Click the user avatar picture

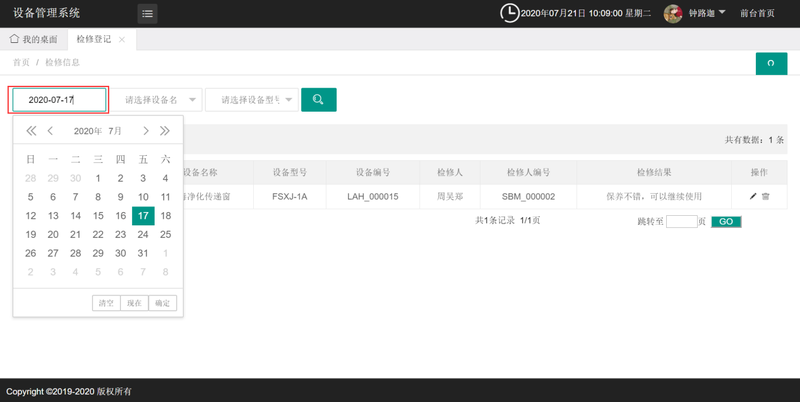(673, 13)
